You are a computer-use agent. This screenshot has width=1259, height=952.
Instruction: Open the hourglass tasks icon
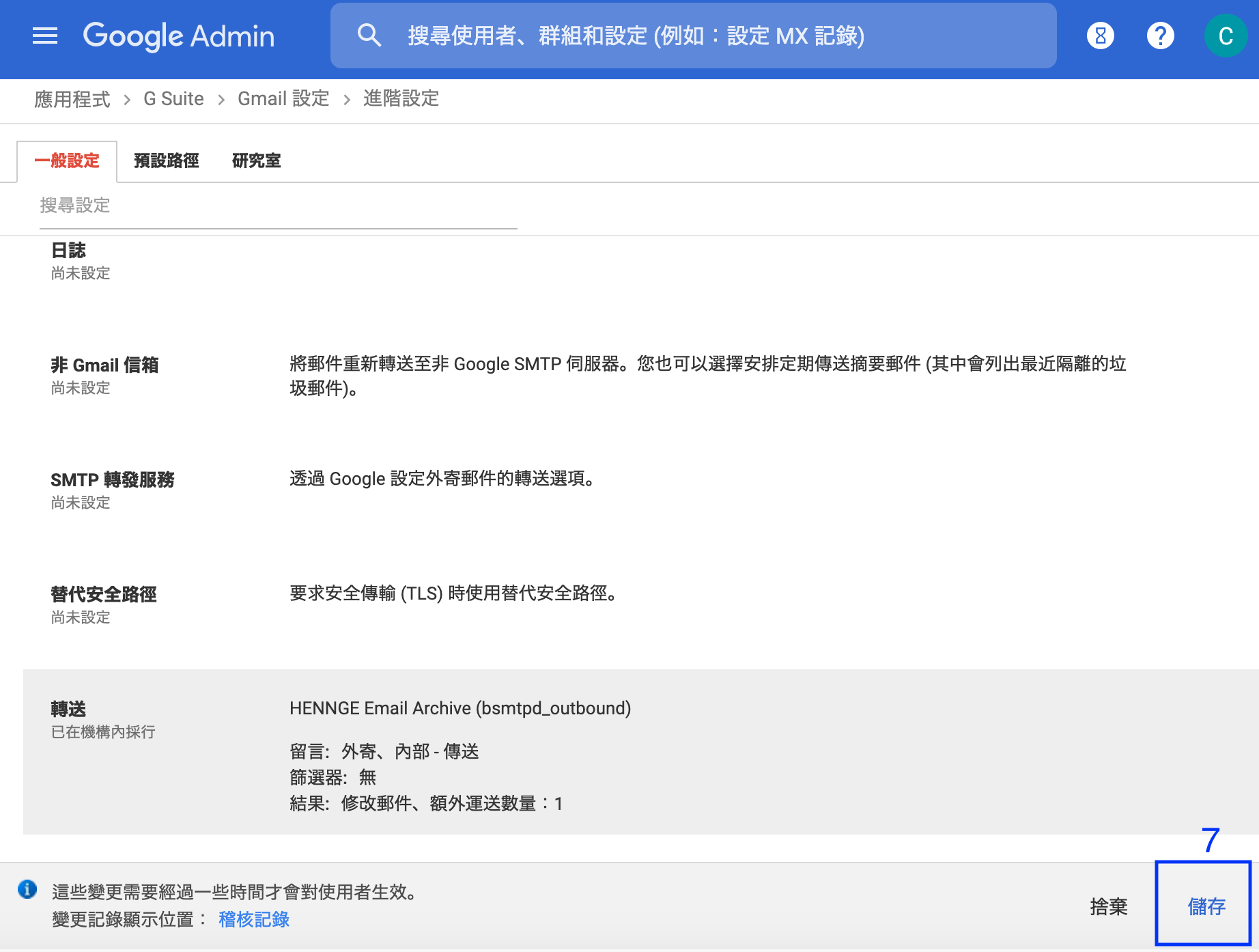[x=1100, y=36]
